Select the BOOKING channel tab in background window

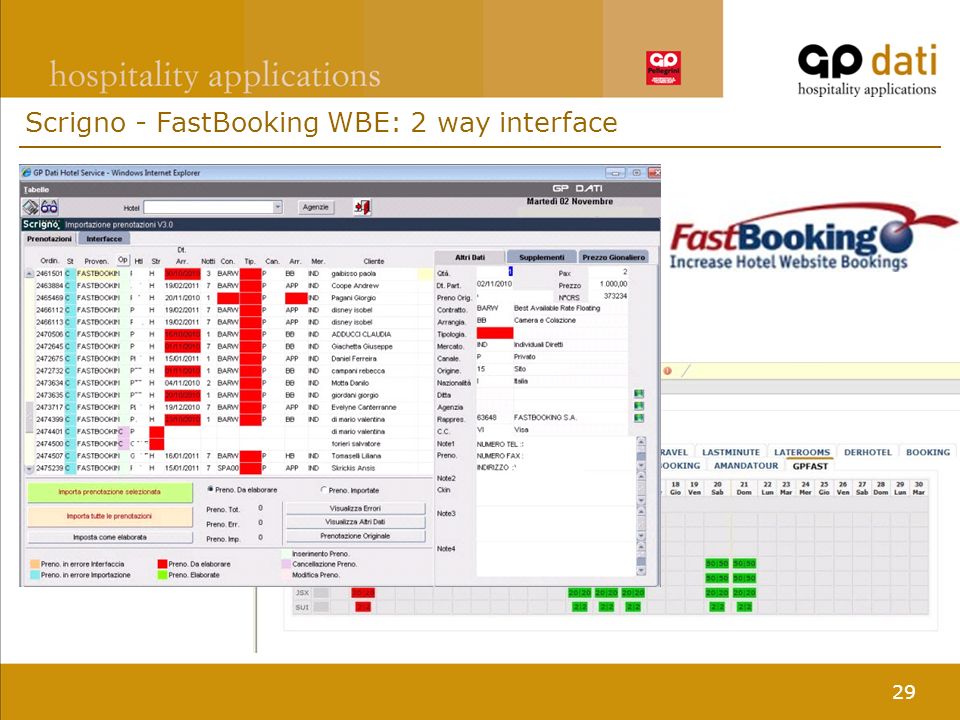pyautogui.click(x=928, y=452)
